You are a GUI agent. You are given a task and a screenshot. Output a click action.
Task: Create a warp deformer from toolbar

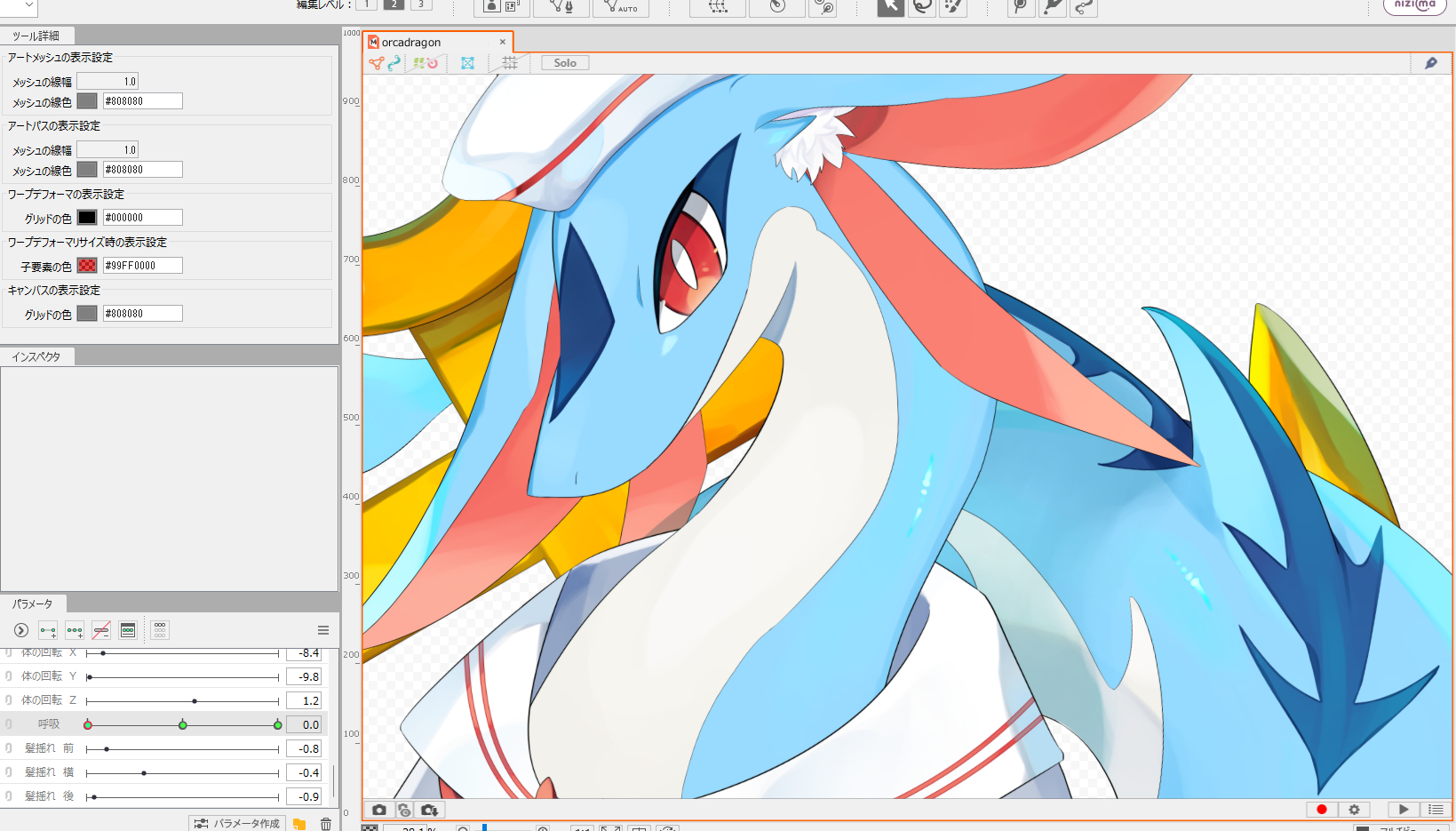pos(718,7)
